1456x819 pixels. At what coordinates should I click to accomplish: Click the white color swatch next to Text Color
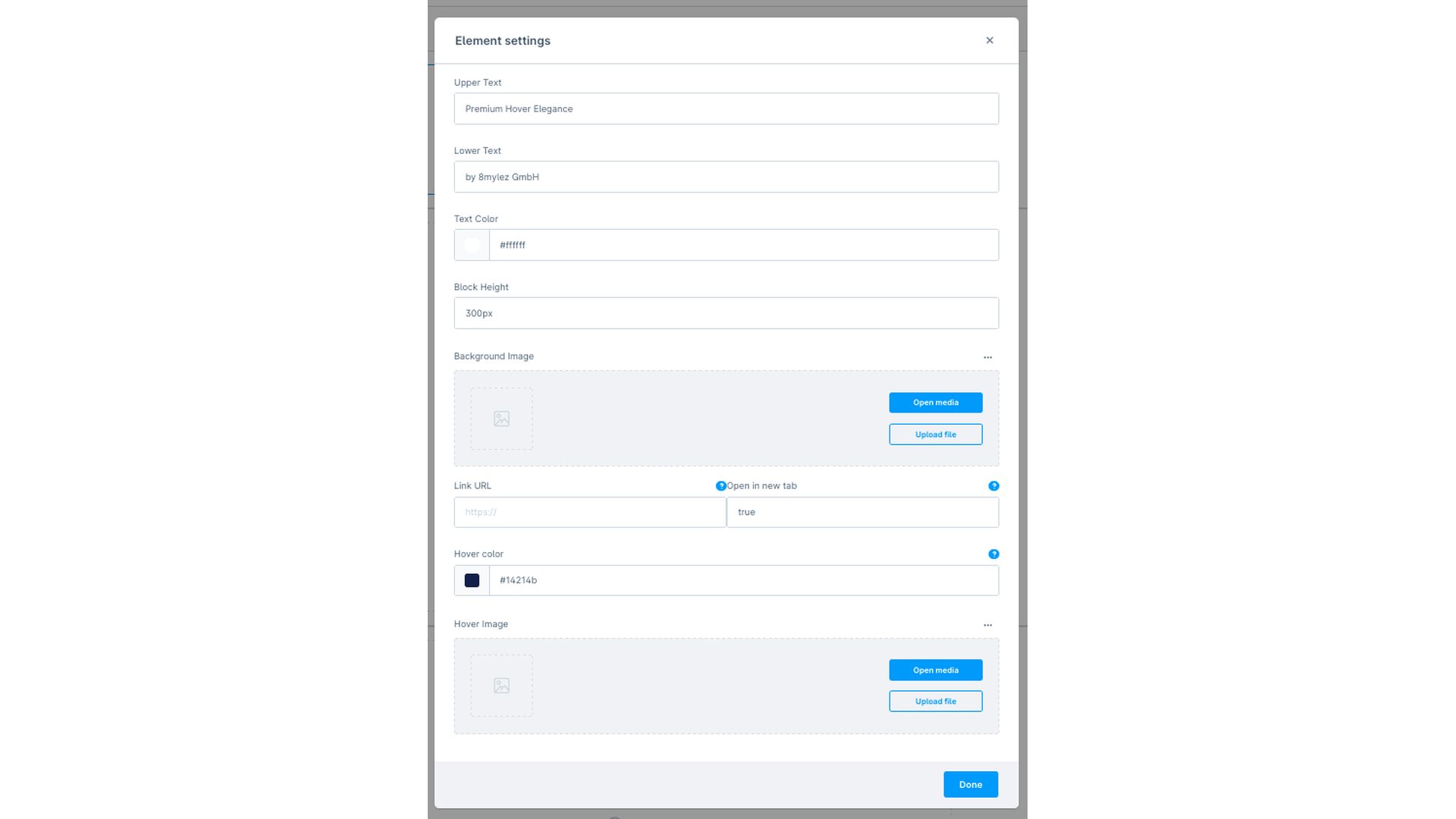(x=472, y=245)
